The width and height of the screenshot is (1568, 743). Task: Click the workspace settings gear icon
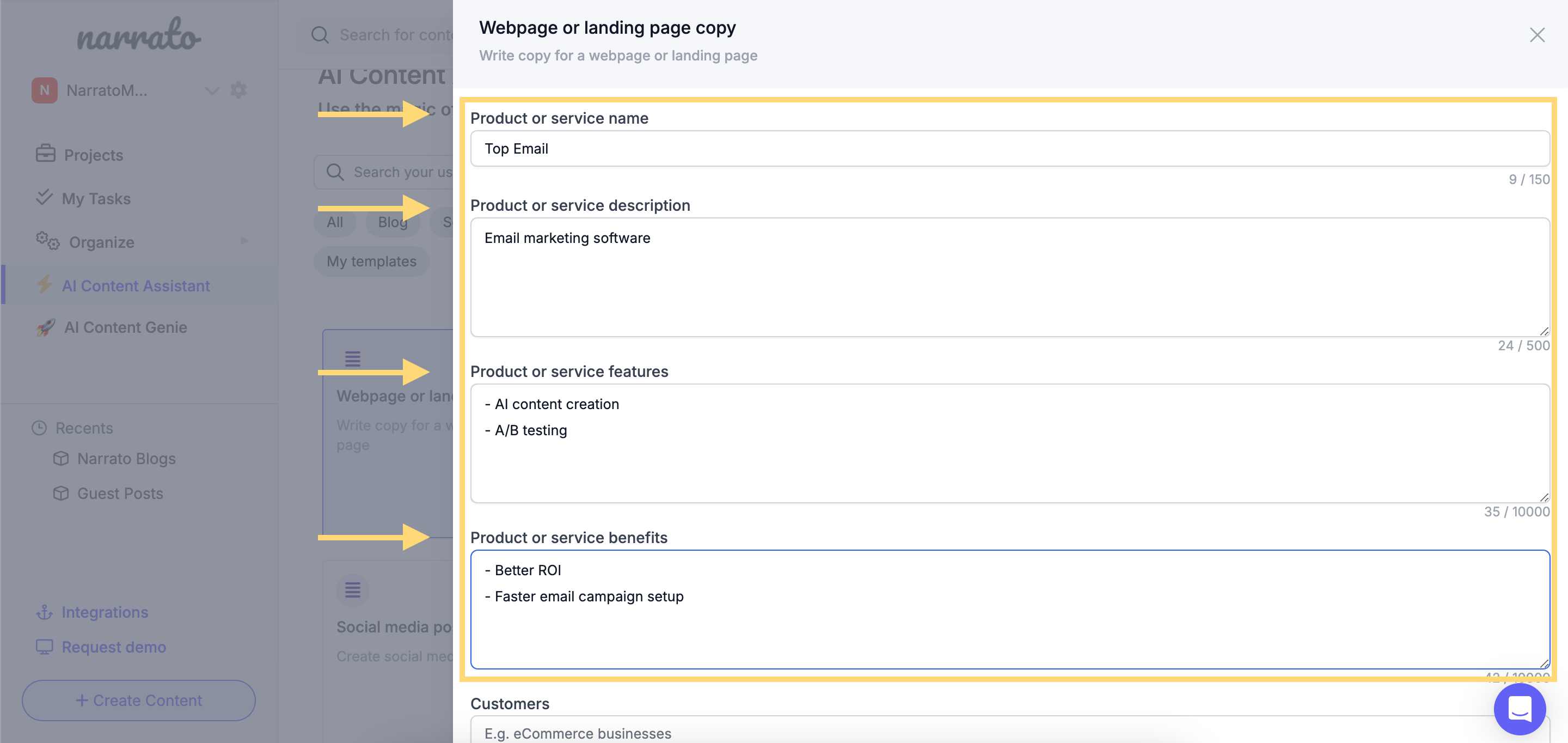[238, 90]
